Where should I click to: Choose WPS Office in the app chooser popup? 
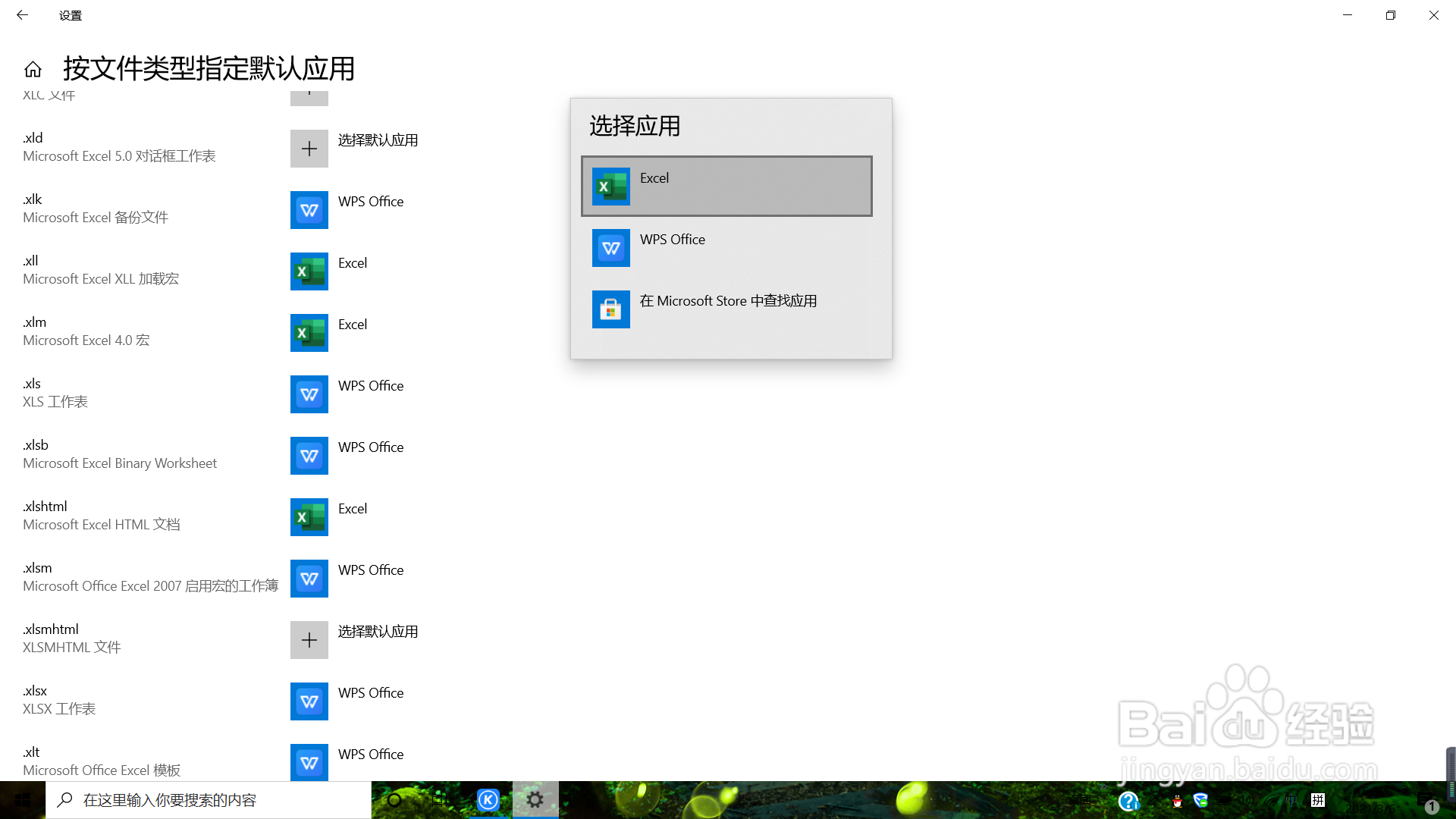coord(726,247)
